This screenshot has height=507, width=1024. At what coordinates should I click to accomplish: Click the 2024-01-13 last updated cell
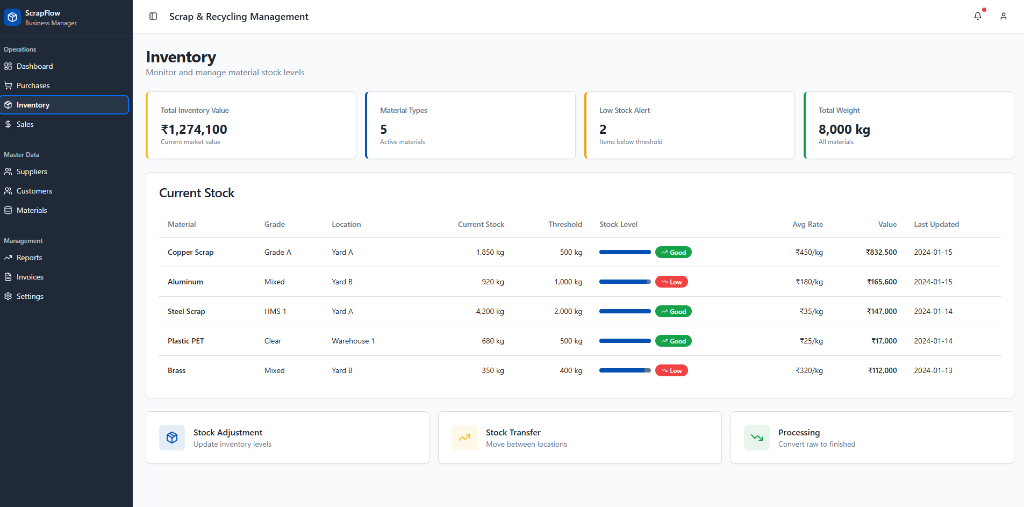tap(933, 370)
